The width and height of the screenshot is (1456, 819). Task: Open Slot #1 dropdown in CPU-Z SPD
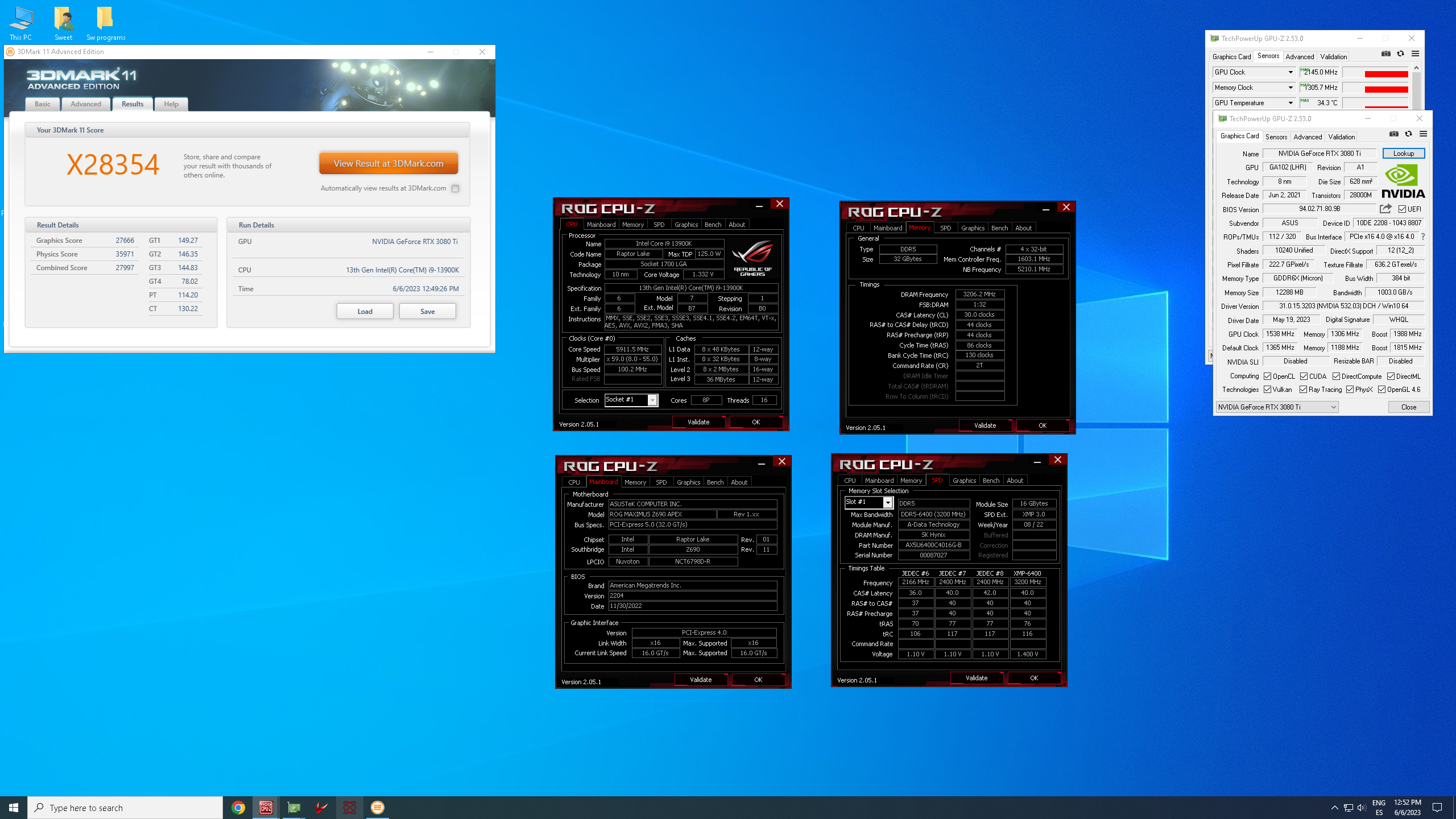(x=868, y=502)
